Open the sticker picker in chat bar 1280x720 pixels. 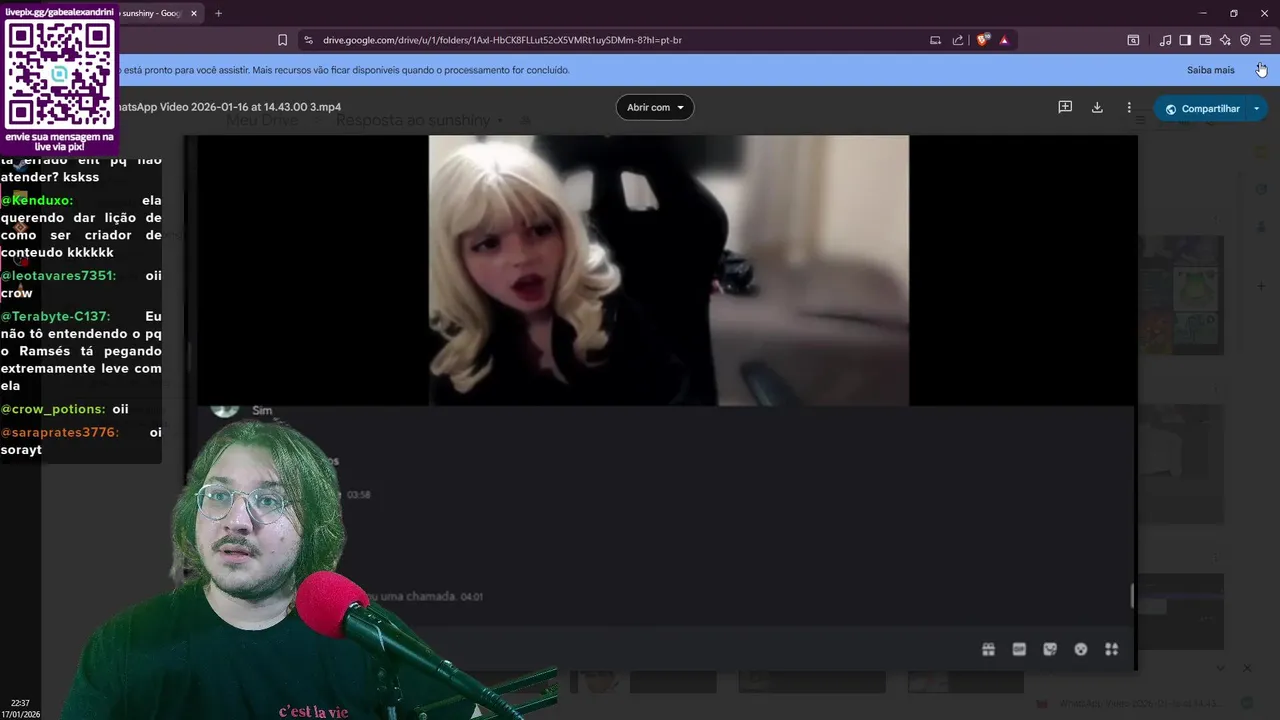click(1050, 649)
